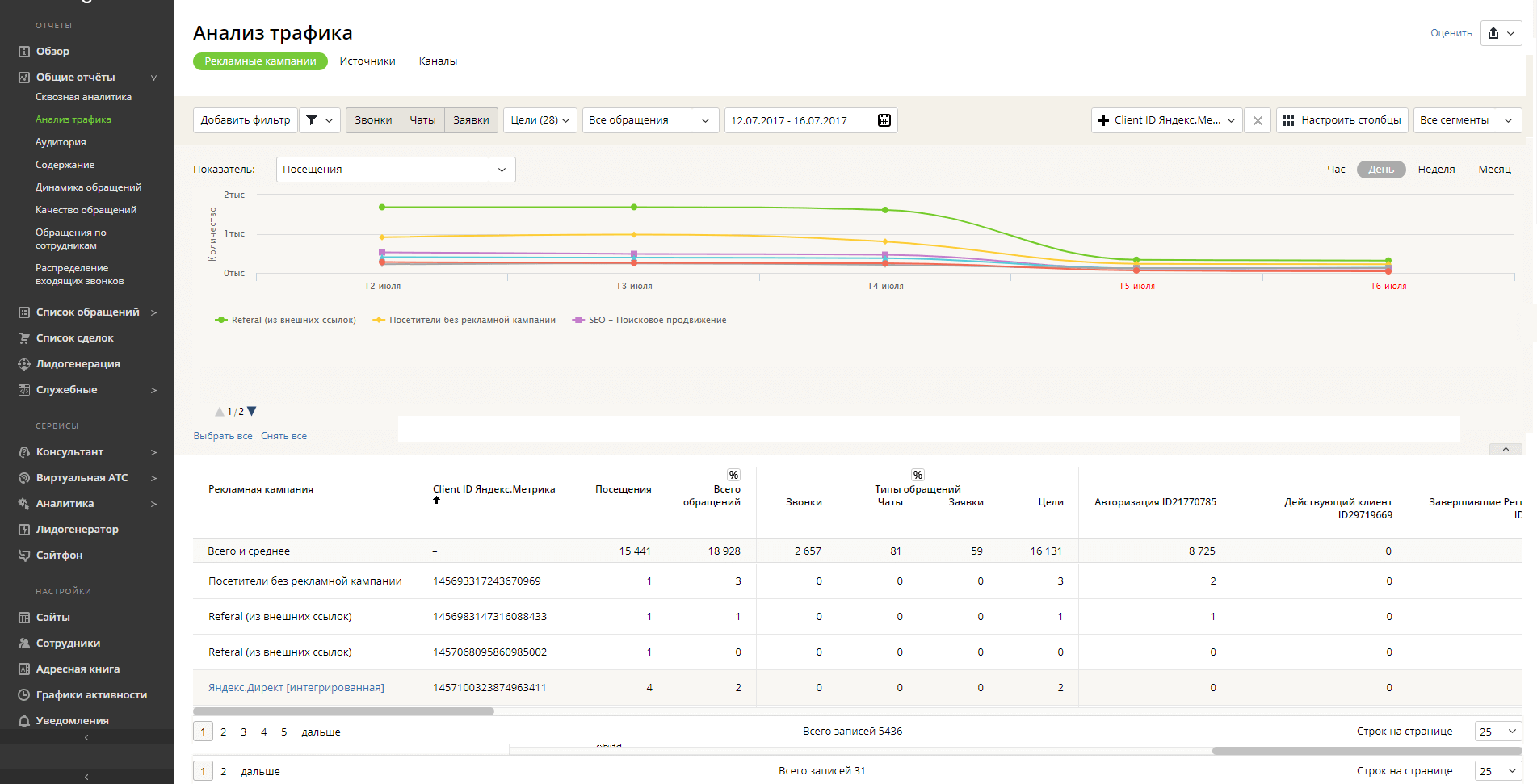Go to previous legend page arrow
Viewport: 1537px width, 784px height.
220,411
